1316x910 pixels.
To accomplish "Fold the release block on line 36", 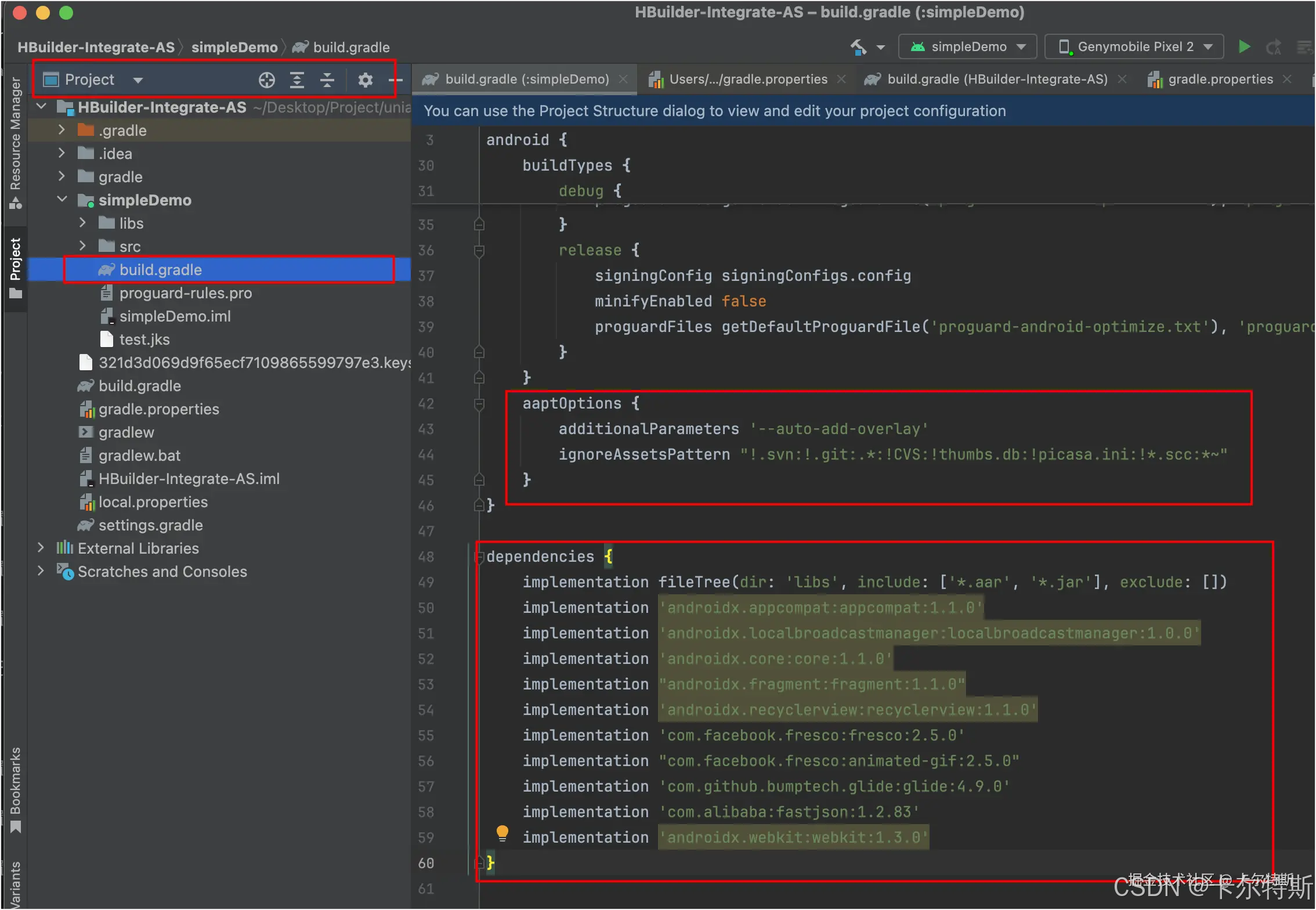I will coord(479,251).
